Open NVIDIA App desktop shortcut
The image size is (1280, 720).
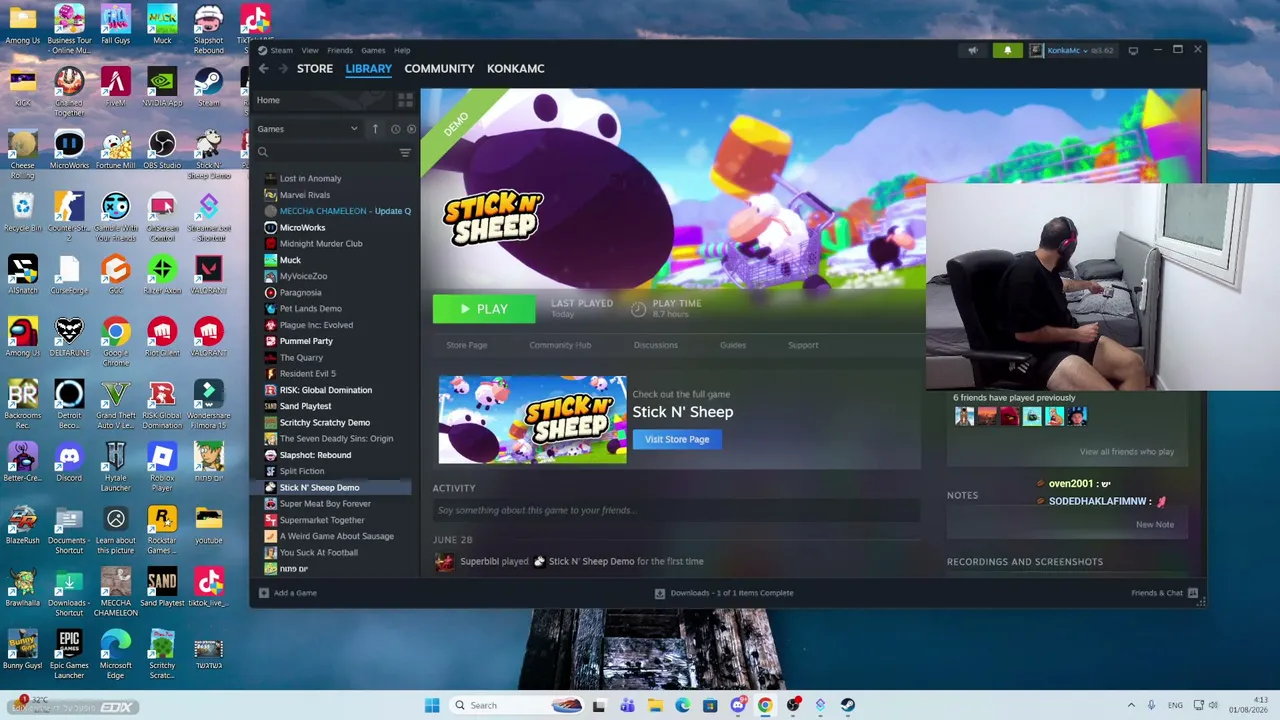point(162,87)
